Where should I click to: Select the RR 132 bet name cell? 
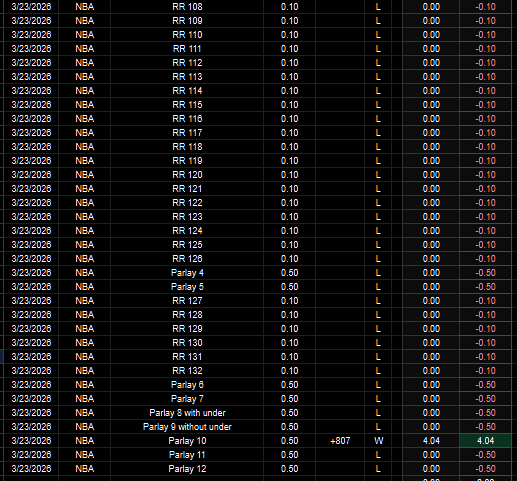tap(187, 371)
